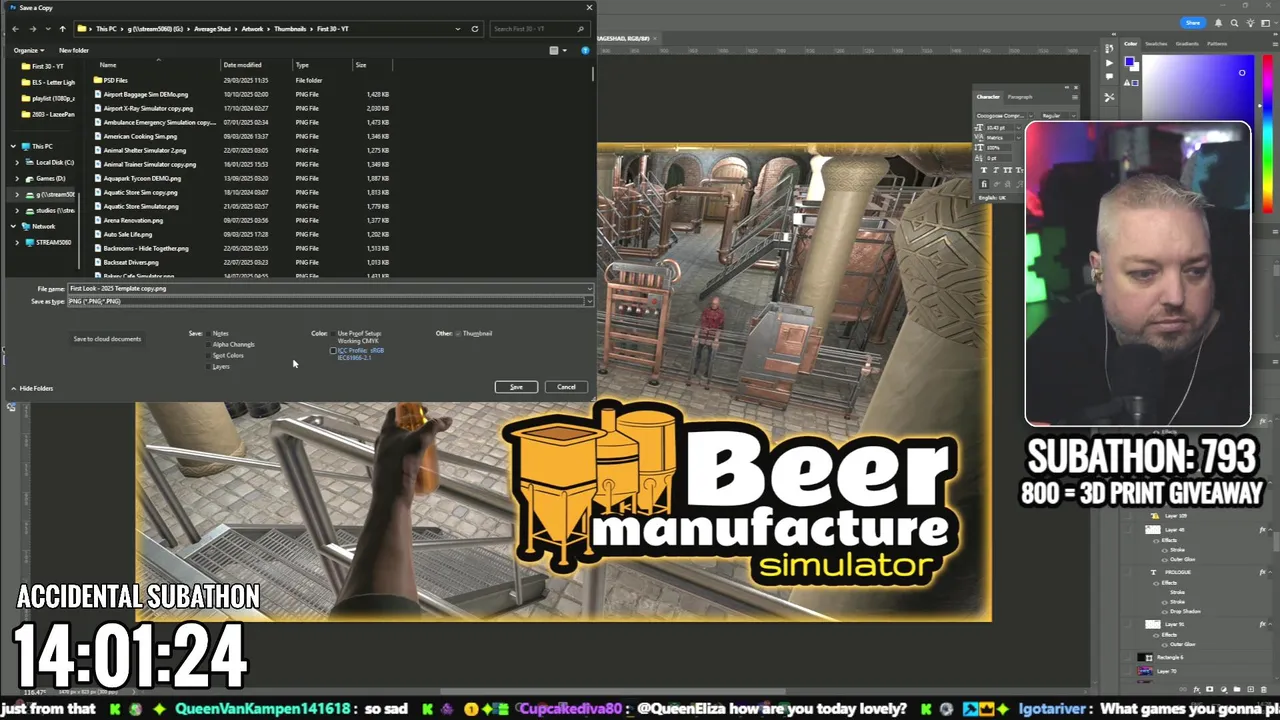Switch to the Gradients tab
1280x720 pixels.
(x=1187, y=44)
